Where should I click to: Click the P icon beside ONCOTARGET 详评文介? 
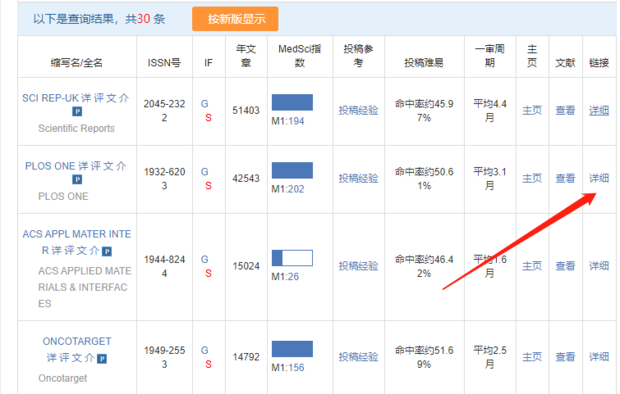coord(102,359)
